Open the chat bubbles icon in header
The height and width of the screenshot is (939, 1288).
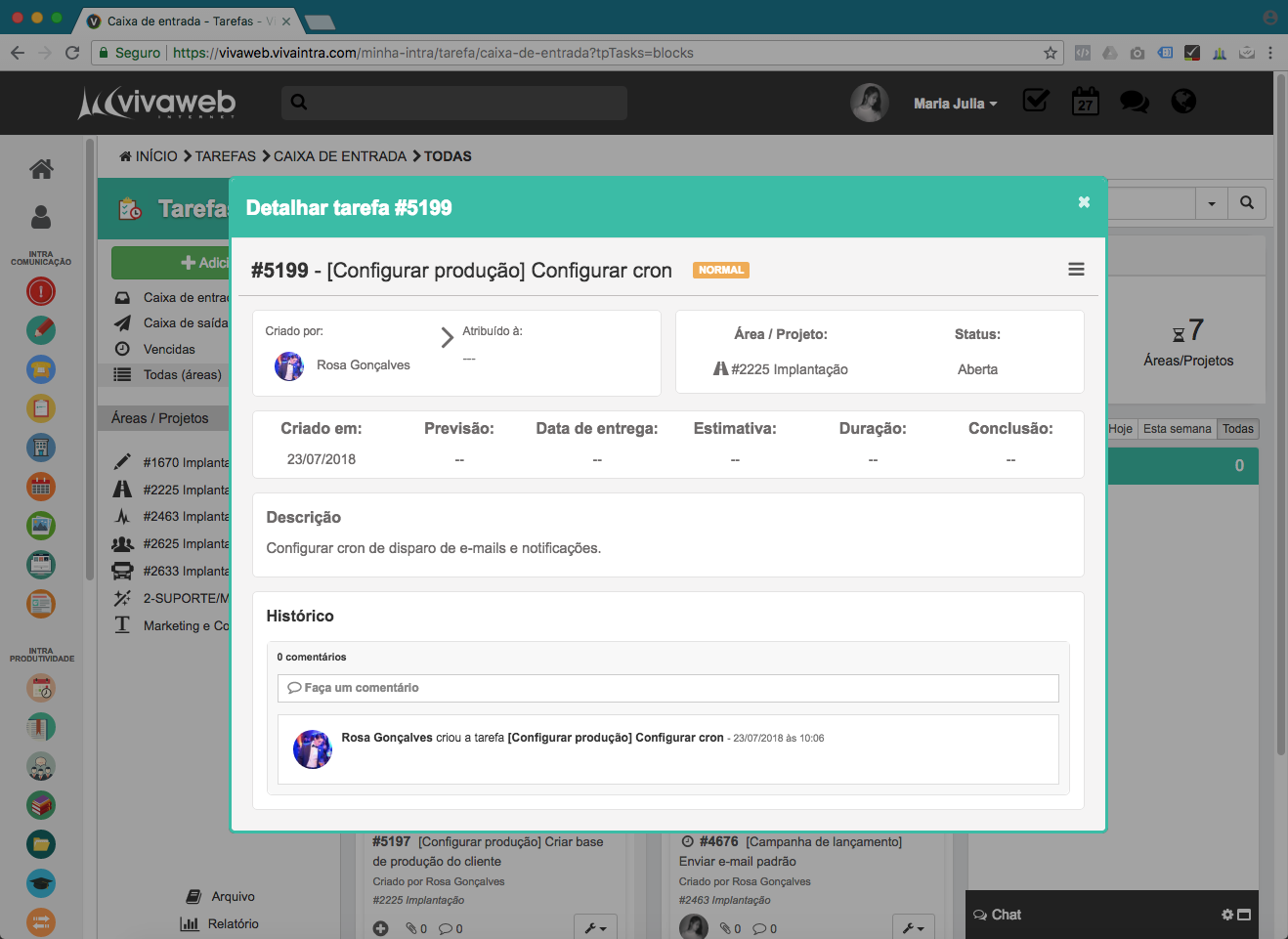click(1134, 102)
